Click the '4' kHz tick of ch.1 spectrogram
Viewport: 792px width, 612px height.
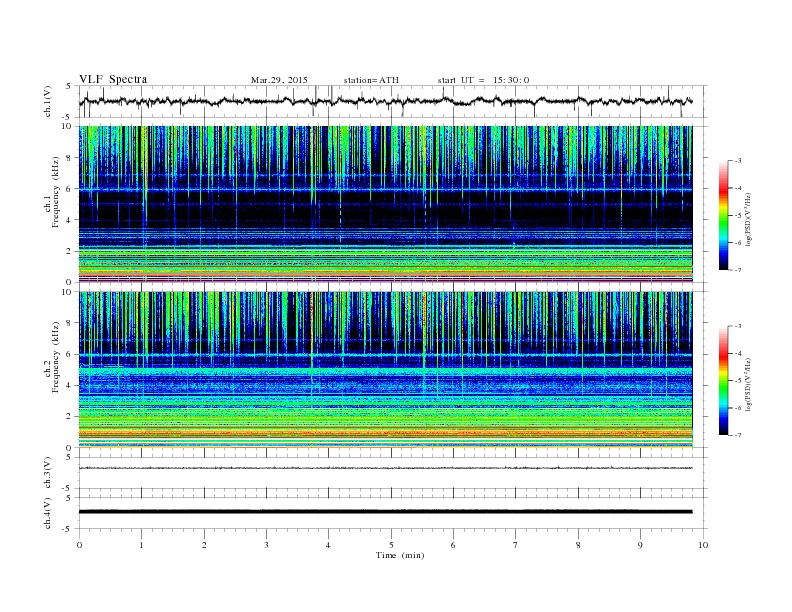pyautogui.click(x=70, y=220)
